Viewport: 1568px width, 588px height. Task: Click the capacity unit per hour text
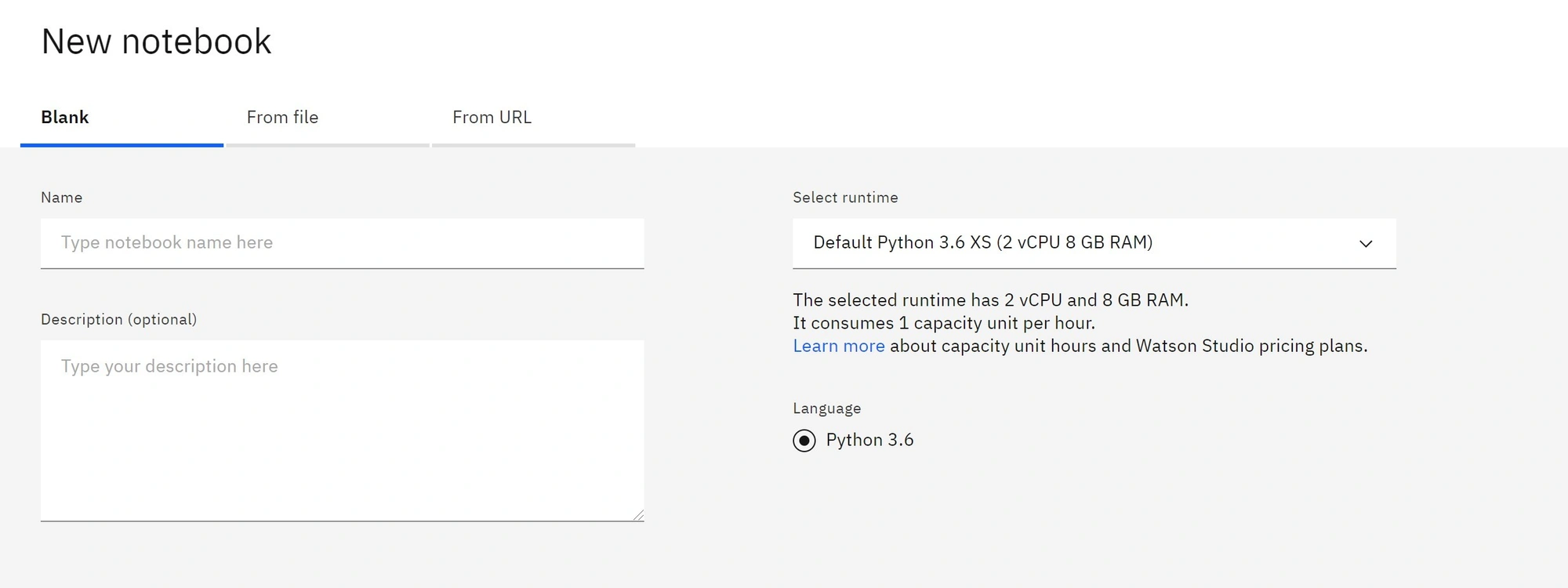(x=944, y=323)
